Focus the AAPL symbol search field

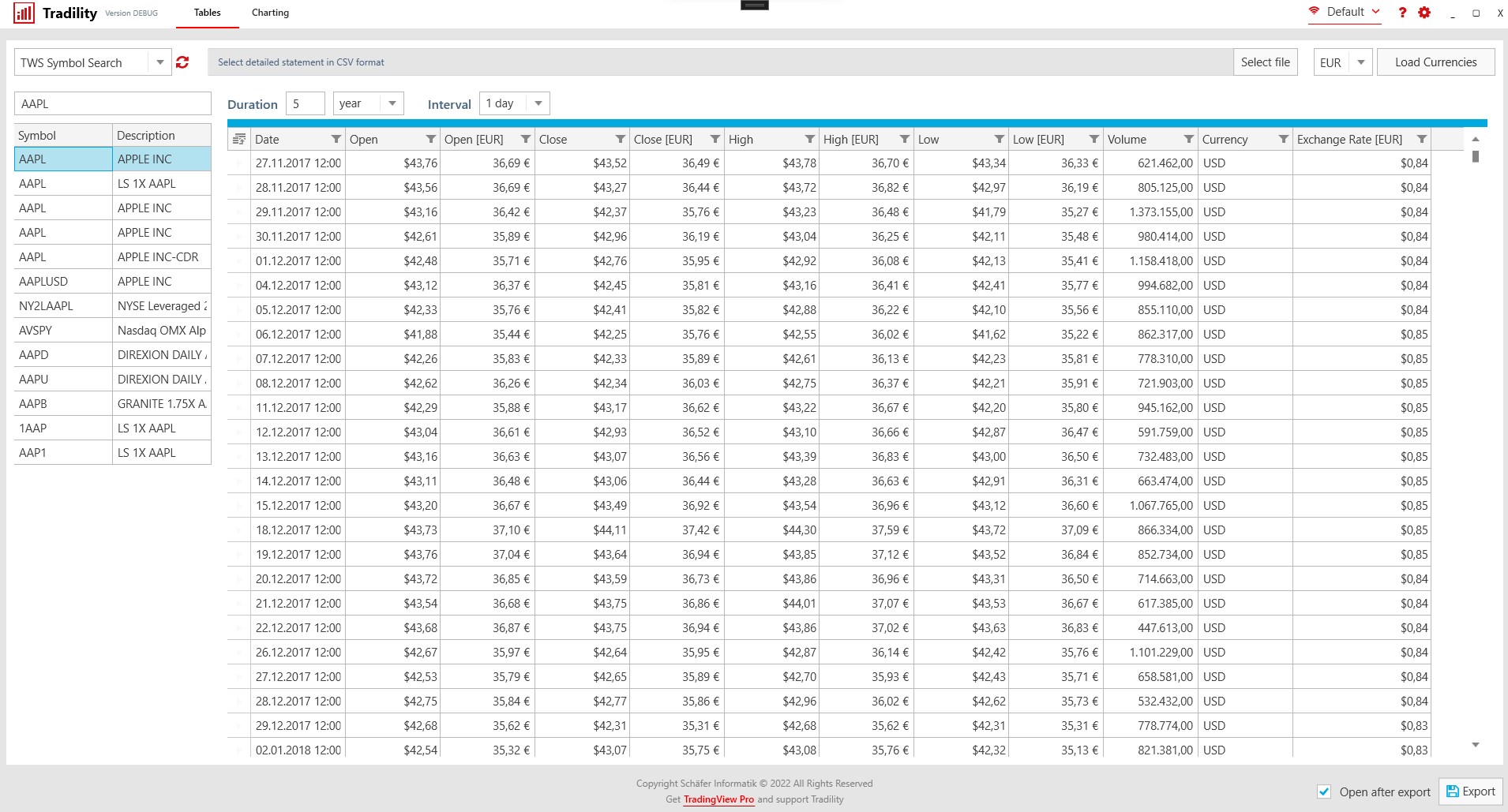coord(113,103)
